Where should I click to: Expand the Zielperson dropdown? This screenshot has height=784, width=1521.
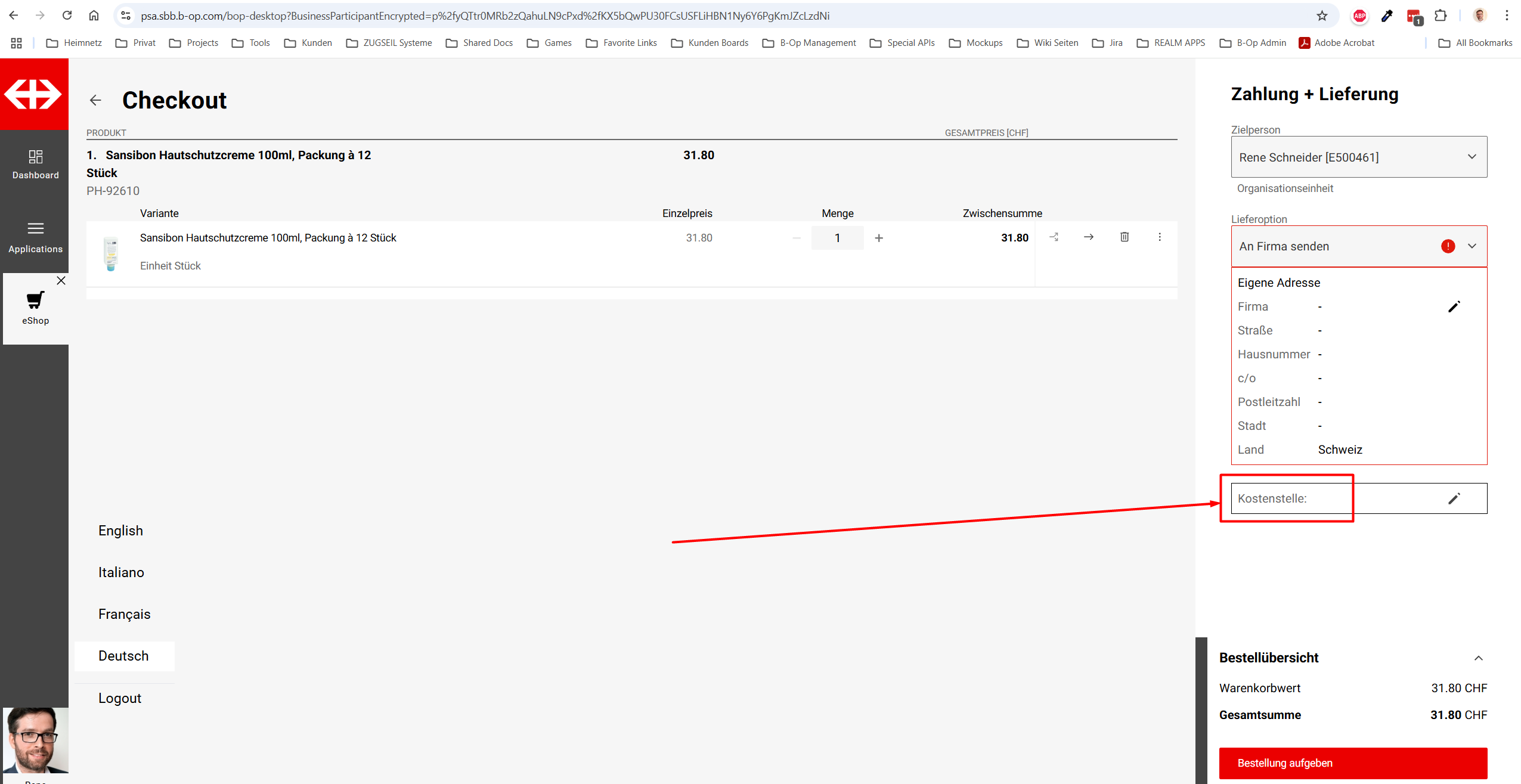point(1472,157)
